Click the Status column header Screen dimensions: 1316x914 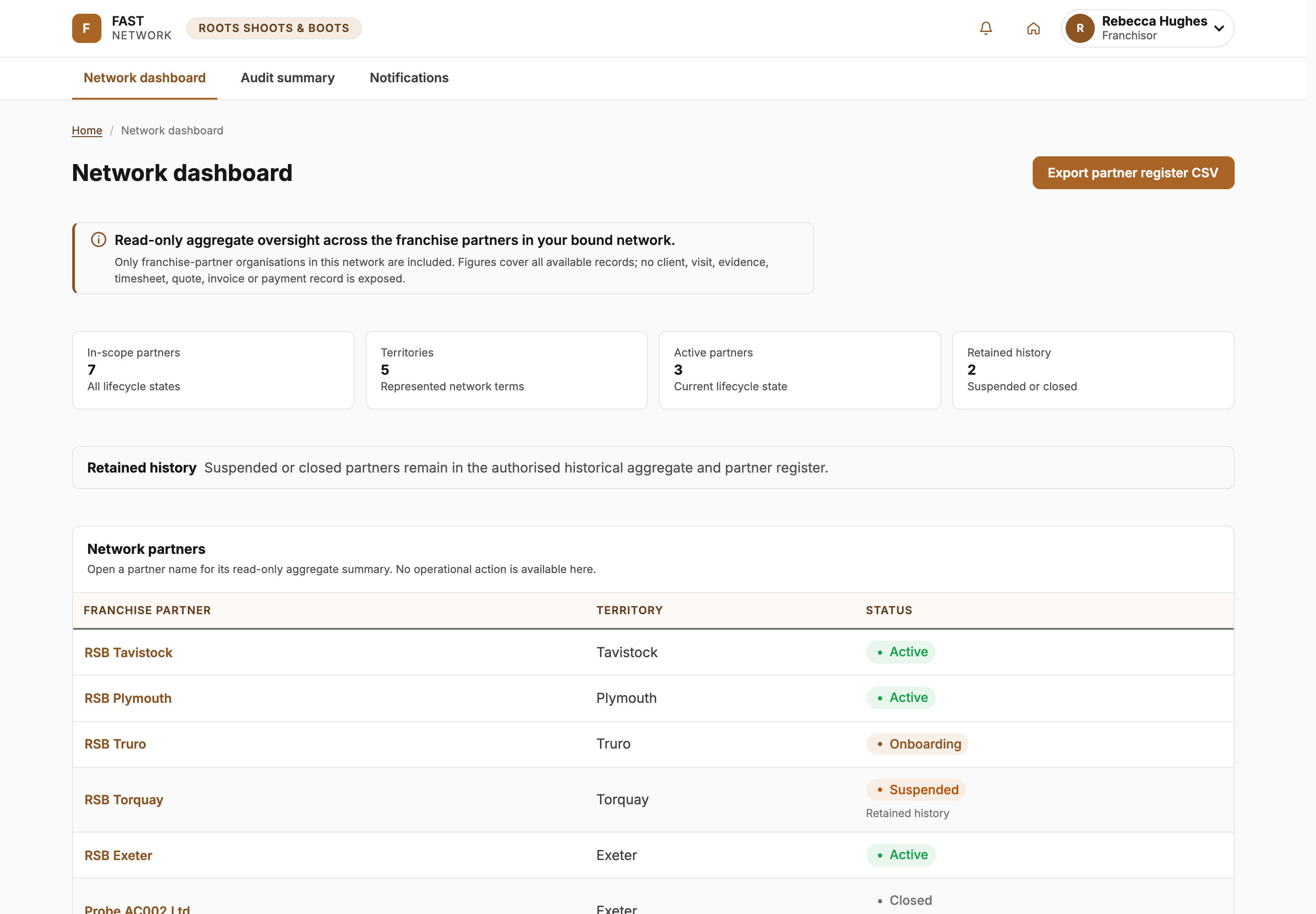[889, 611]
